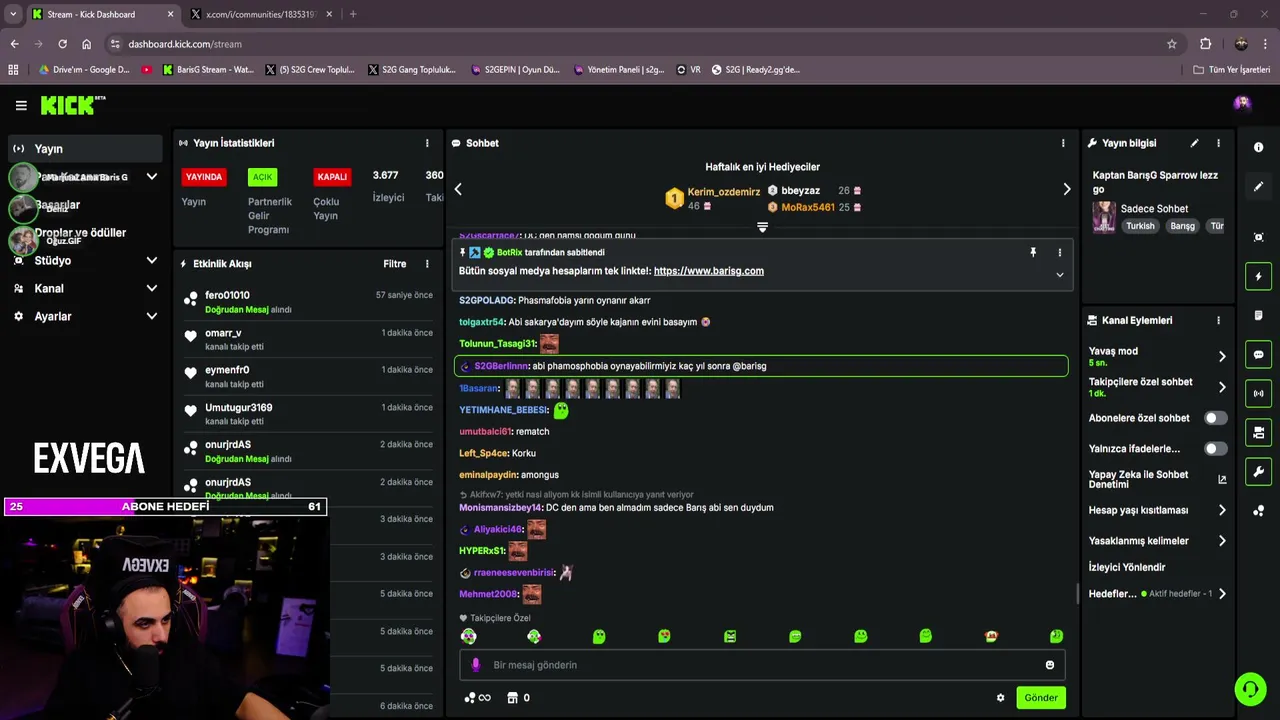Open Yasaklanmış kelimeler arrow

[x=1222, y=541]
